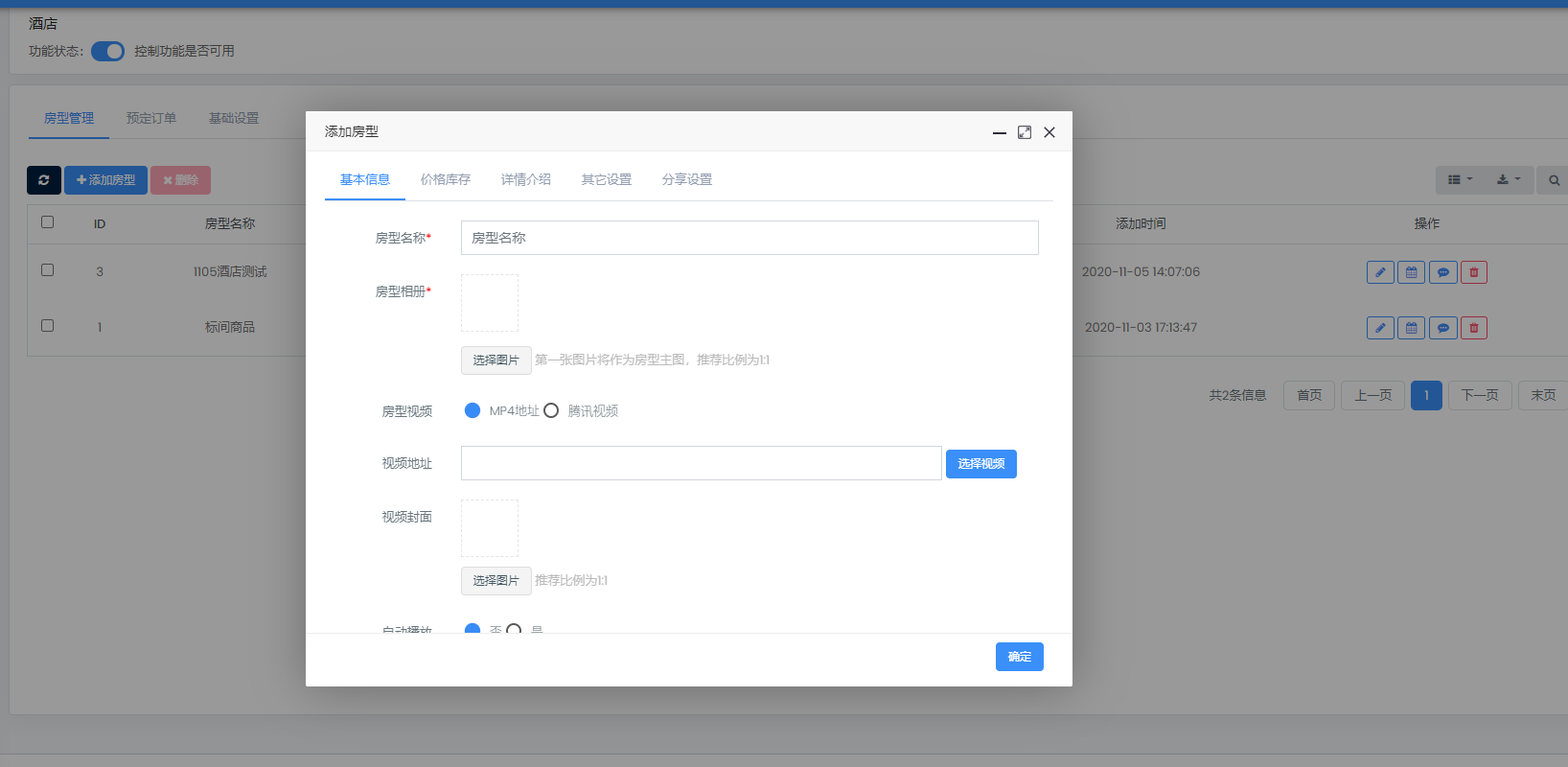Viewport: 1568px width, 767px height.
Task: Open comments icon for 标间商品 row
Action: (1443, 328)
